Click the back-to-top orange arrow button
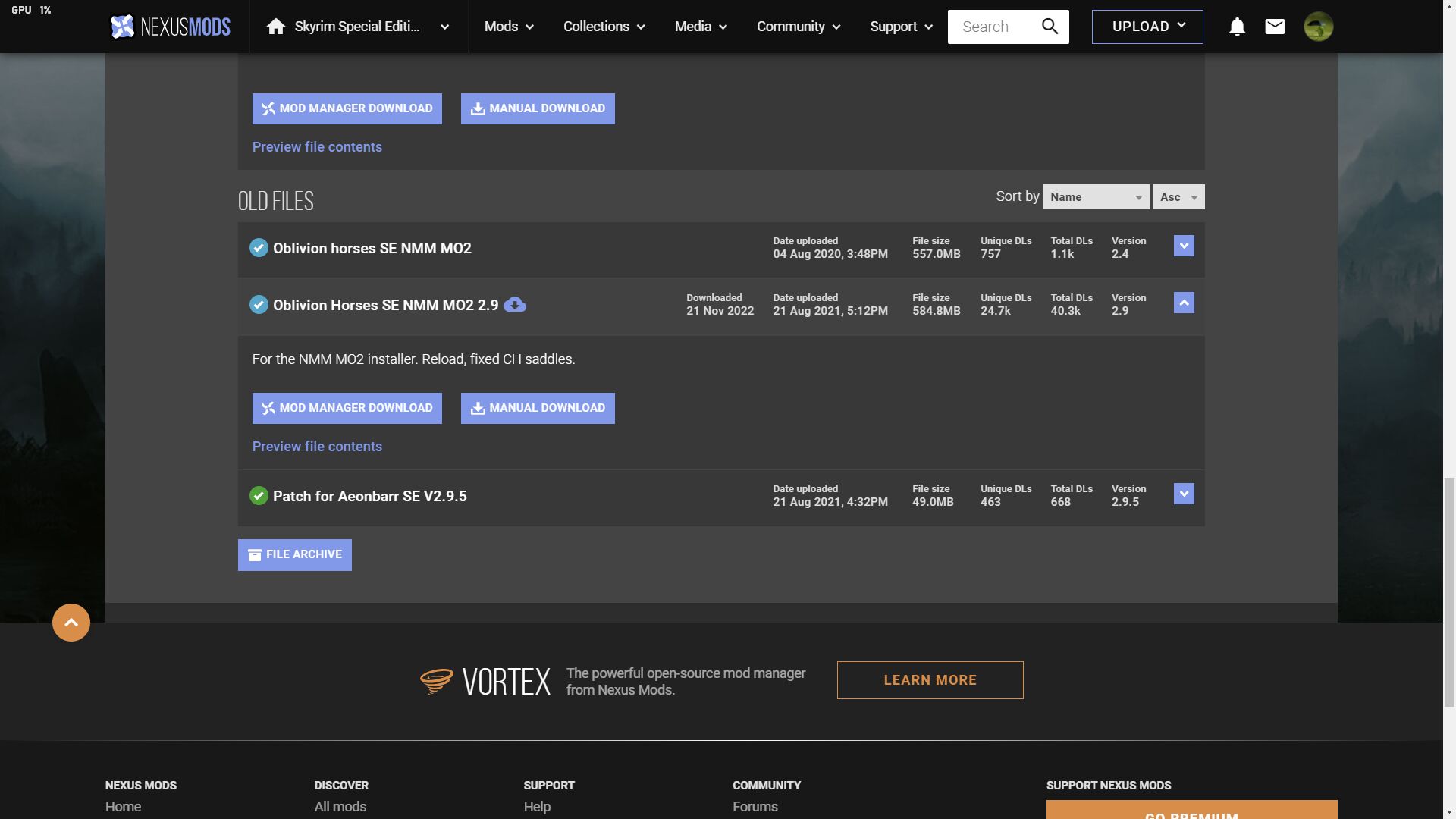Image resolution: width=1456 pixels, height=819 pixels. pyautogui.click(x=71, y=623)
